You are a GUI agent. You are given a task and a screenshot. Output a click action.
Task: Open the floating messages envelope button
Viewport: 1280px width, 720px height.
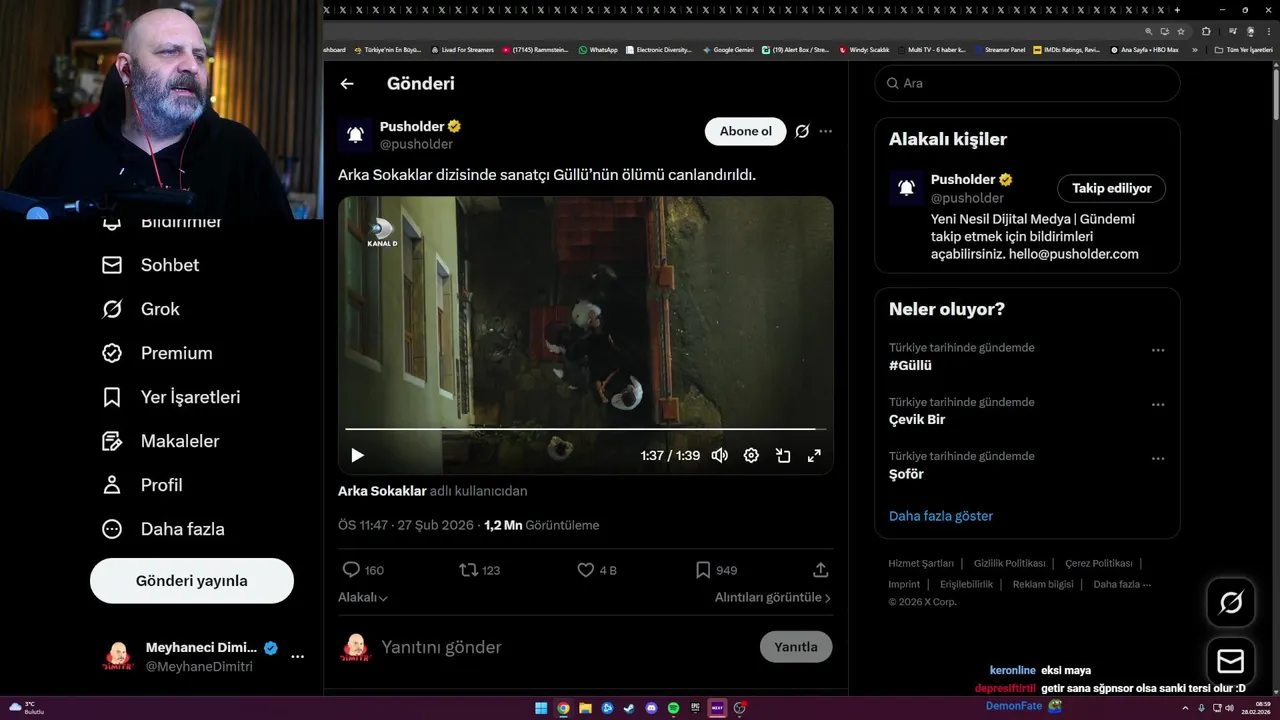[x=1231, y=662]
